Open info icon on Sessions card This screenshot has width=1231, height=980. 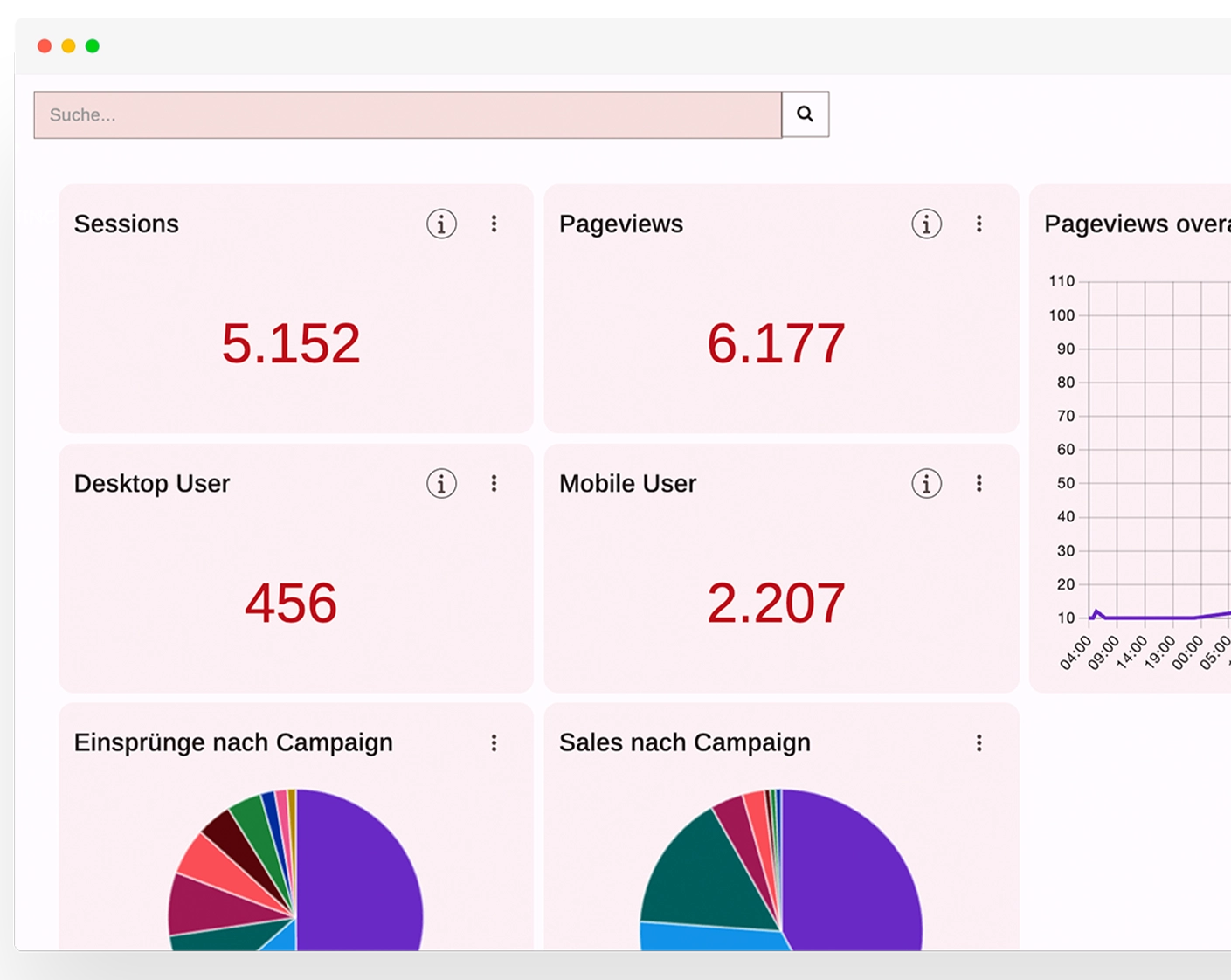(441, 224)
